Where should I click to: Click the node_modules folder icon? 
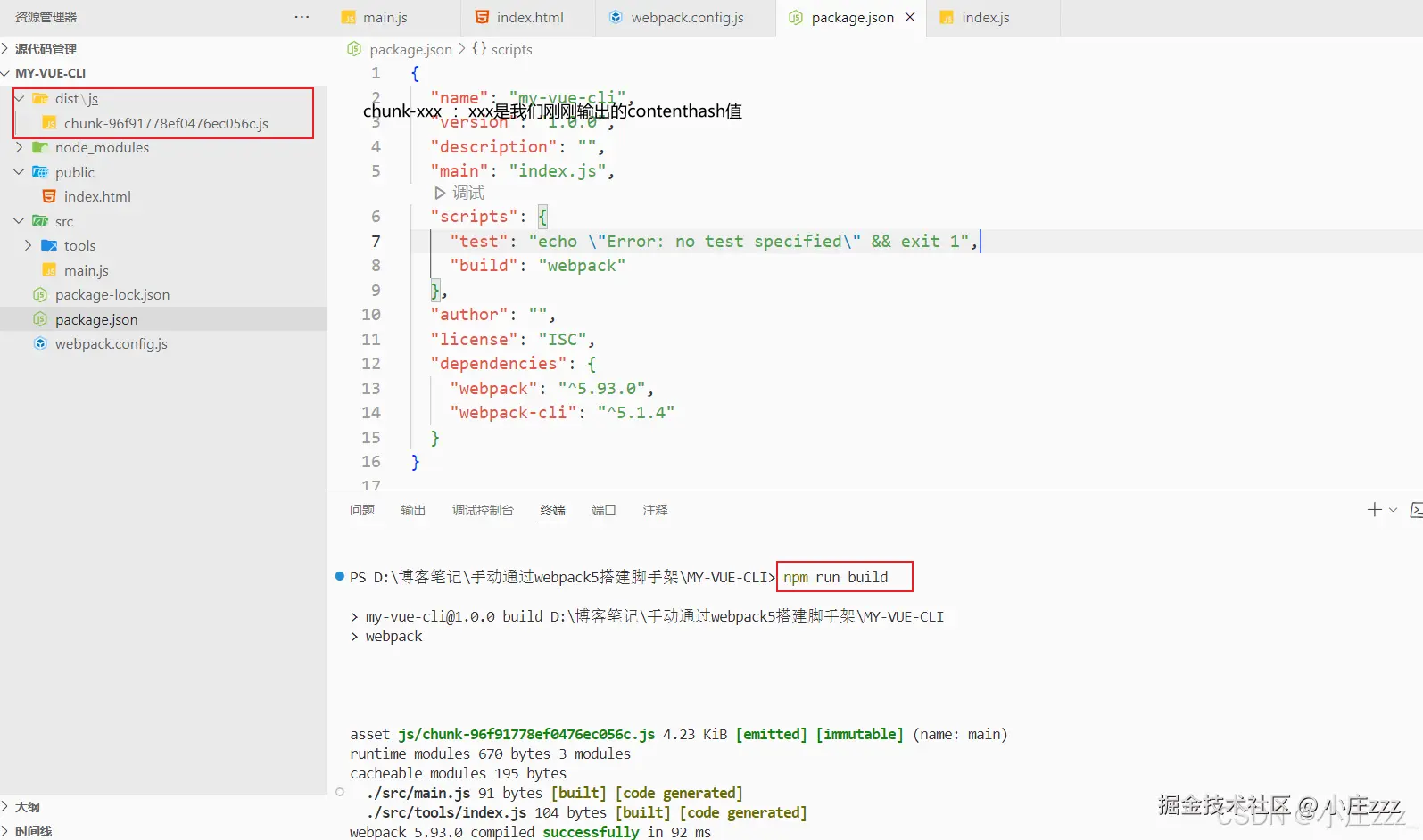pyautogui.click(x=40, y=148)
